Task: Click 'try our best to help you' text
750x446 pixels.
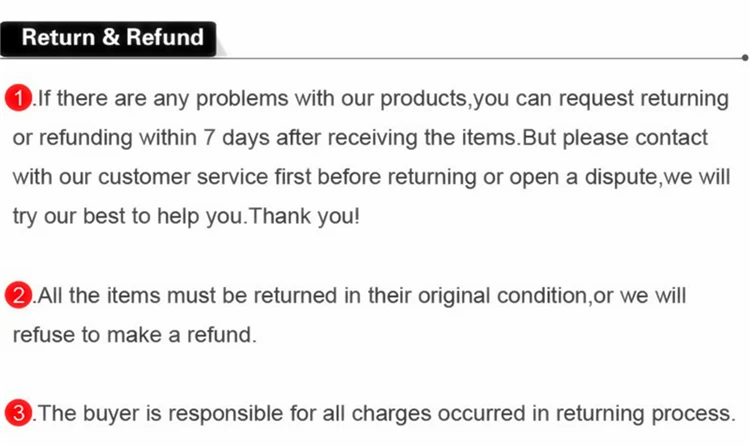Action: click(128, 217)
